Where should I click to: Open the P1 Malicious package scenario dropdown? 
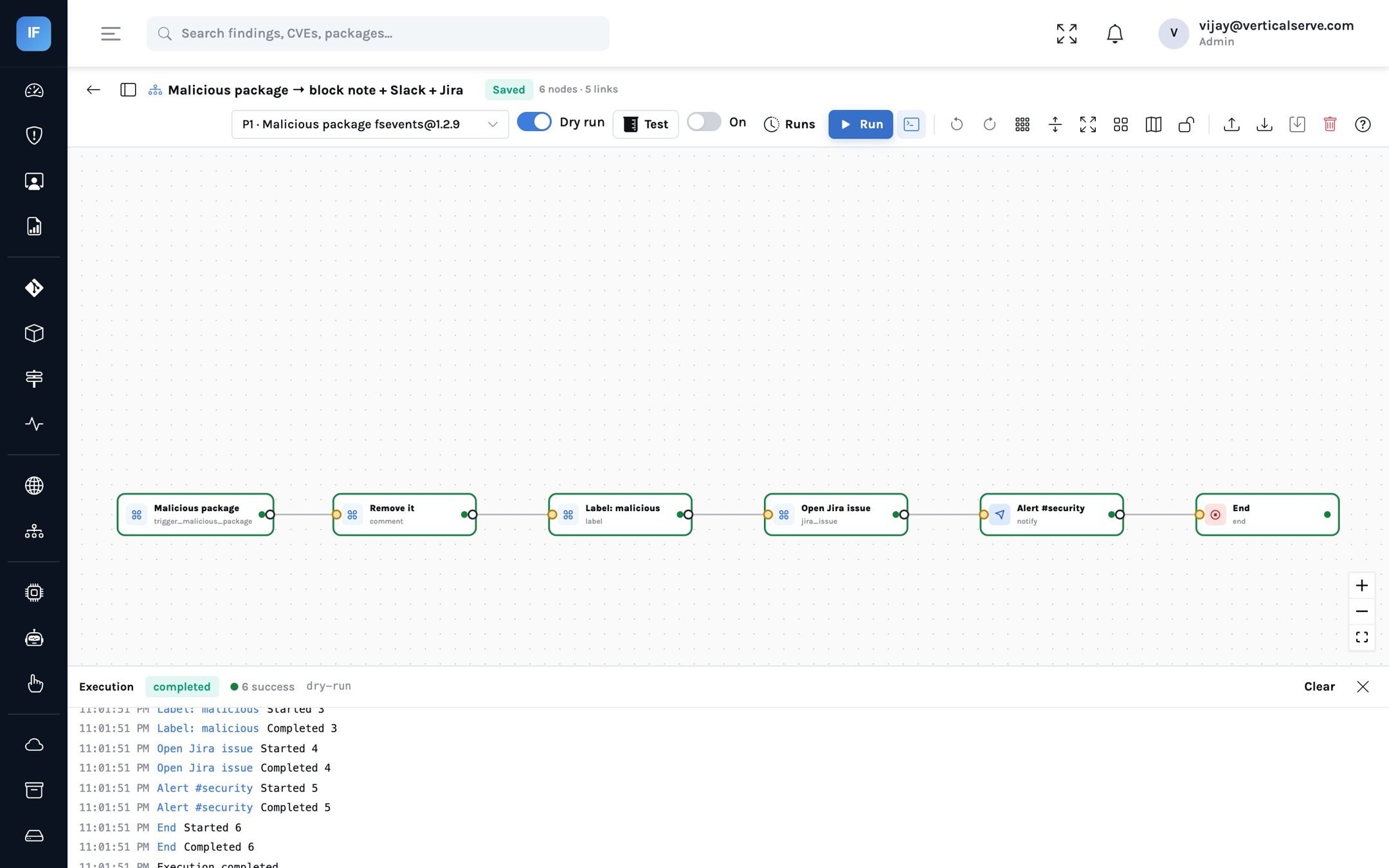pyautogui.click(x=370, y=124)
